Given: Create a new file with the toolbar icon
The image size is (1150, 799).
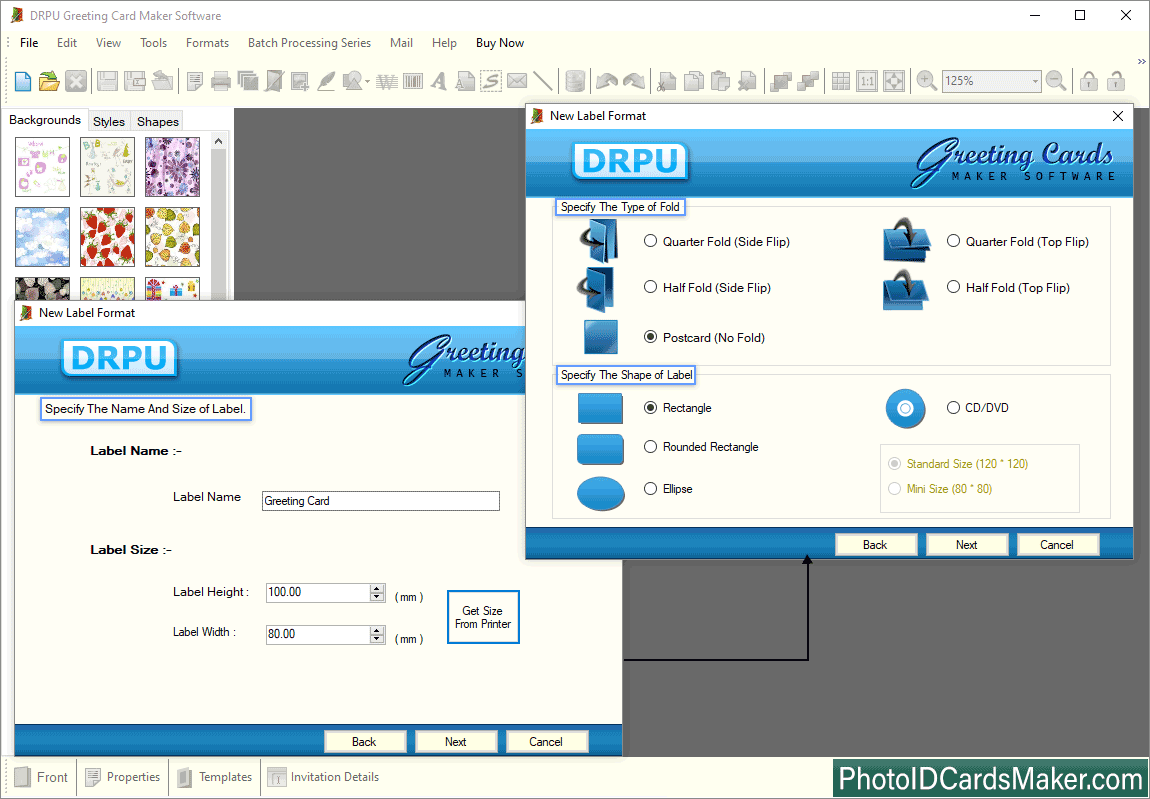Looking at the screenshot, I should [23, 81].
